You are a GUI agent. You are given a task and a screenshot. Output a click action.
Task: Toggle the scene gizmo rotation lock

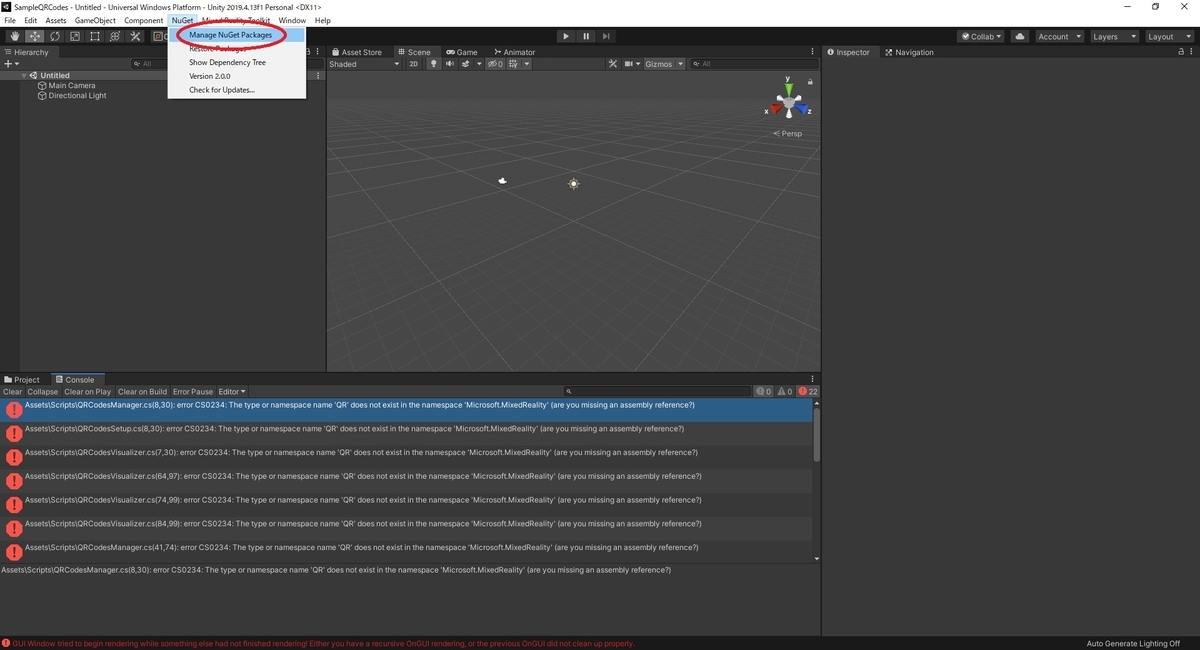tap(810, 81)
